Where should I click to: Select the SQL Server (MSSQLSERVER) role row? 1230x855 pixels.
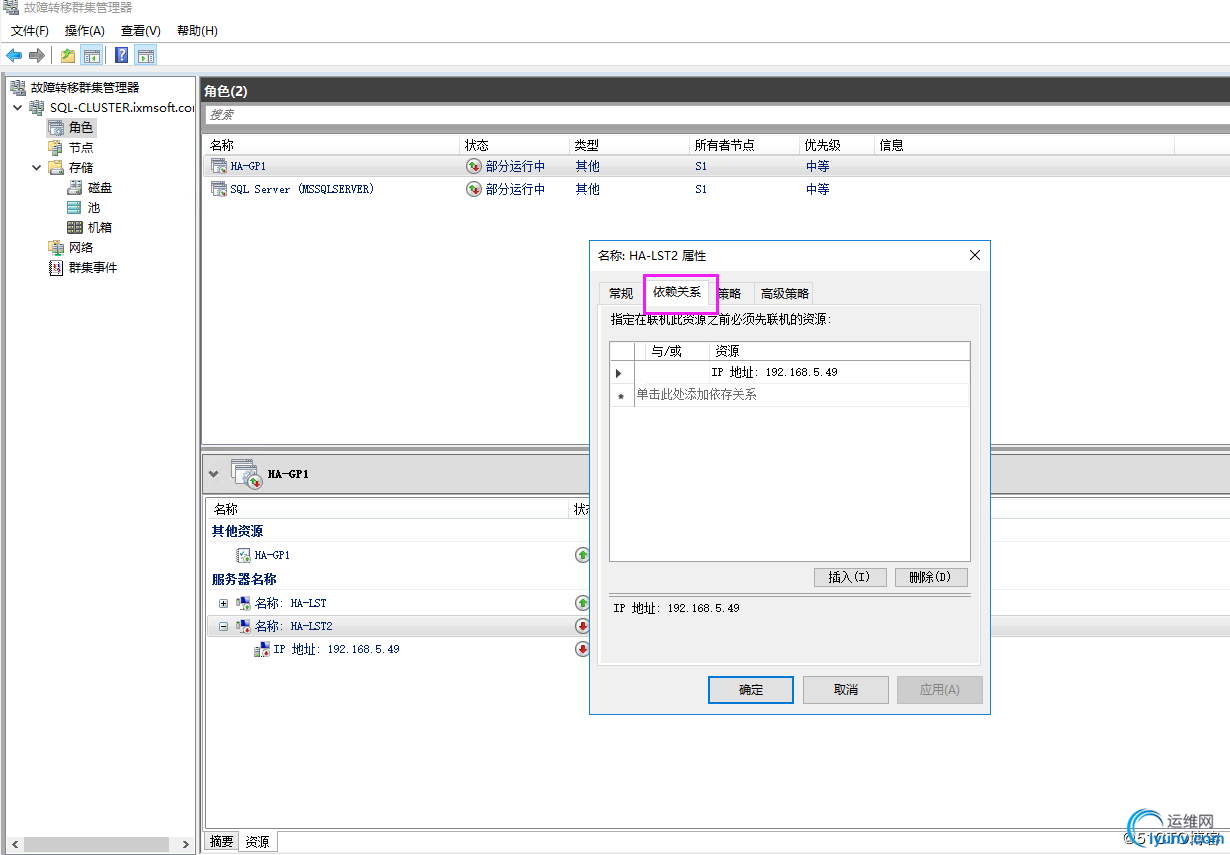[x=714, y=189]
